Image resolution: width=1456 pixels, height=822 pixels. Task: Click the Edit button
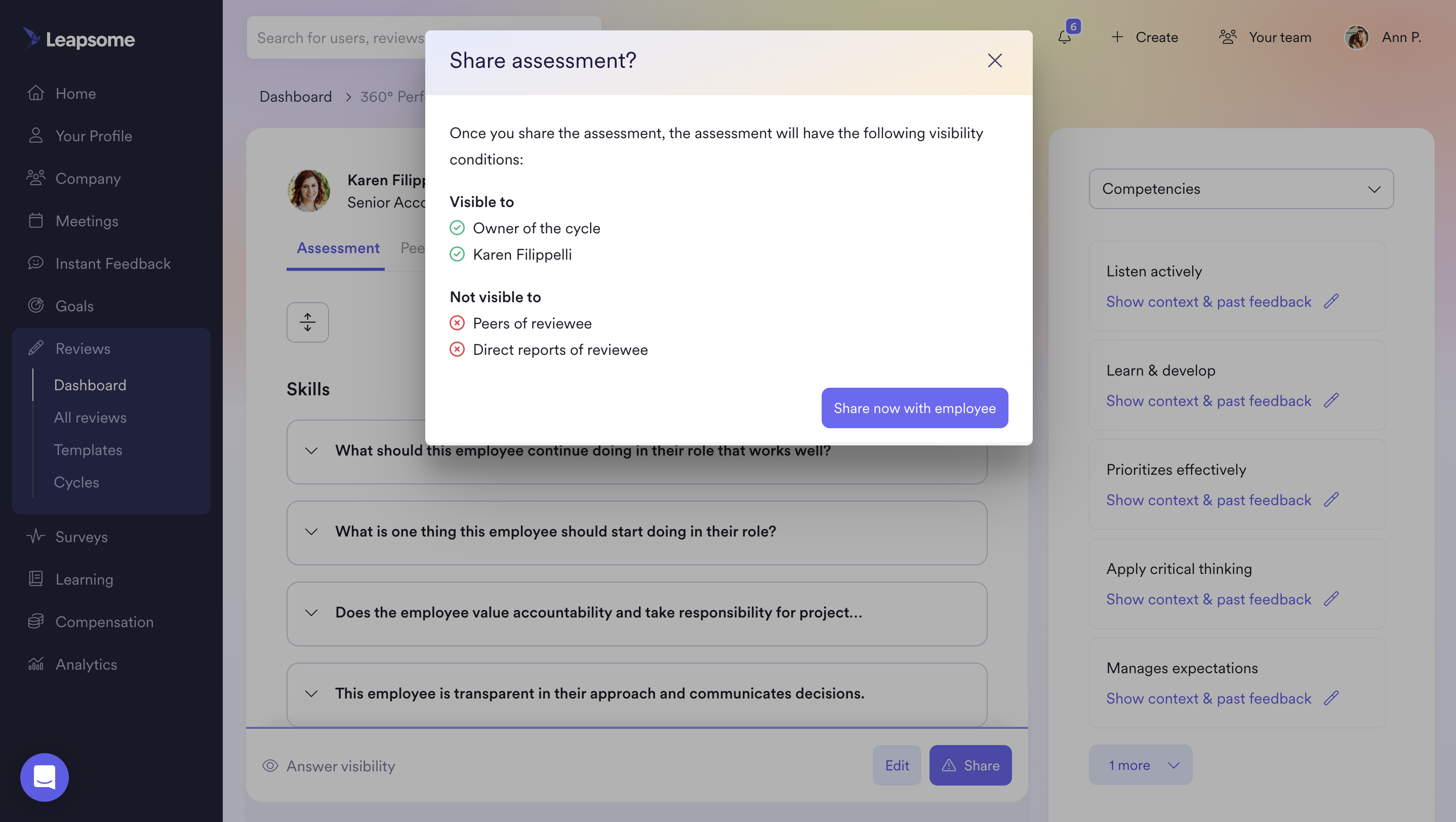[x=897, y=765]
